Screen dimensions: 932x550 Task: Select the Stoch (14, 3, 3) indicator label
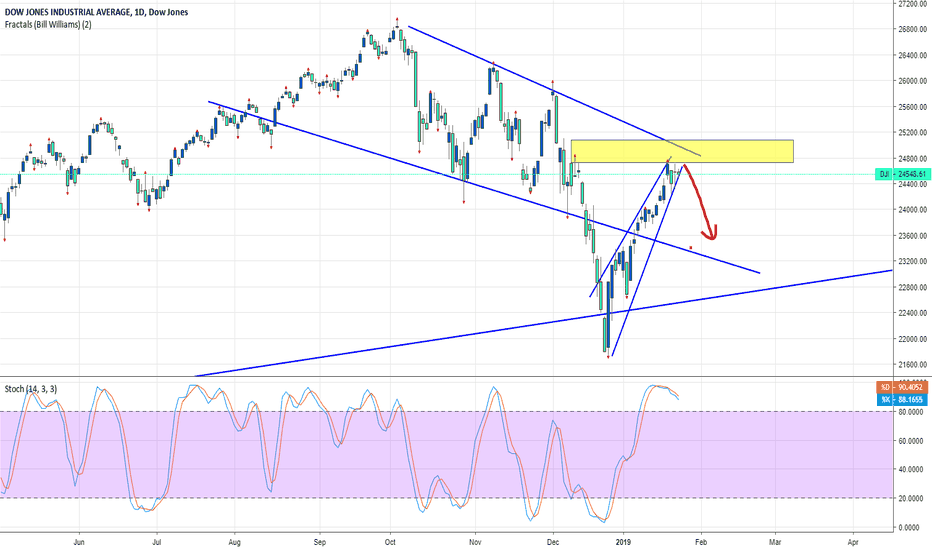tap(31, 389)
